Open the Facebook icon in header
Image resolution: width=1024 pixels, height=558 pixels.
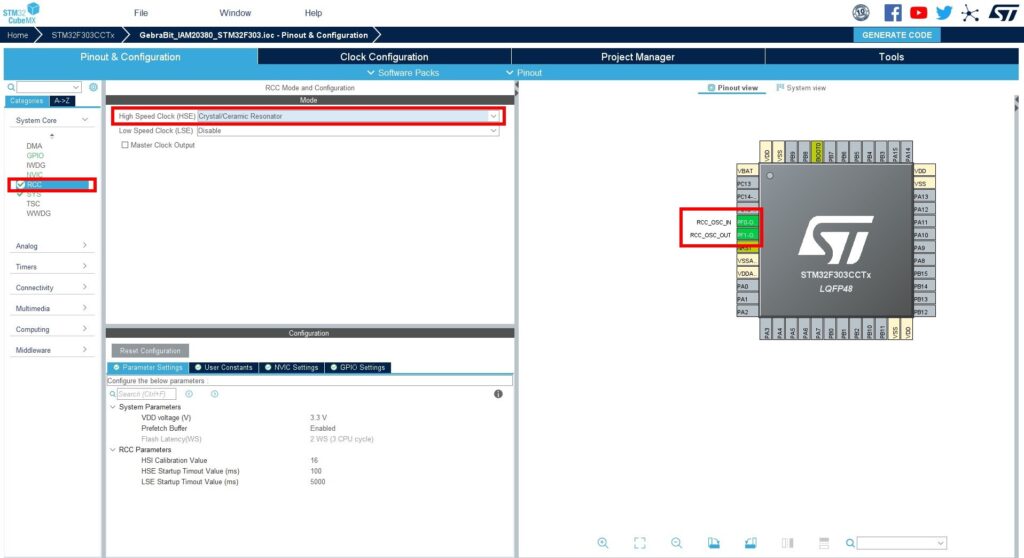point(892,12)
